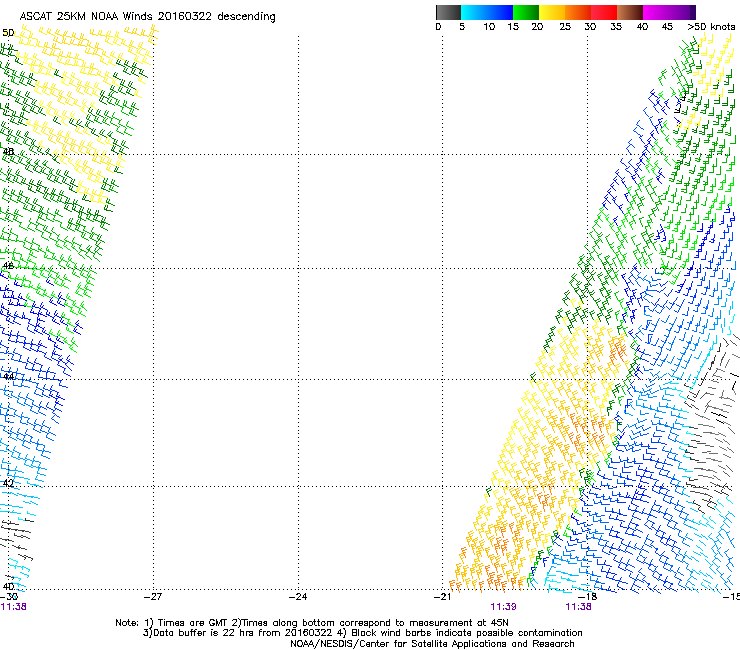Click the longitude label '-18'

pos(587,597)
